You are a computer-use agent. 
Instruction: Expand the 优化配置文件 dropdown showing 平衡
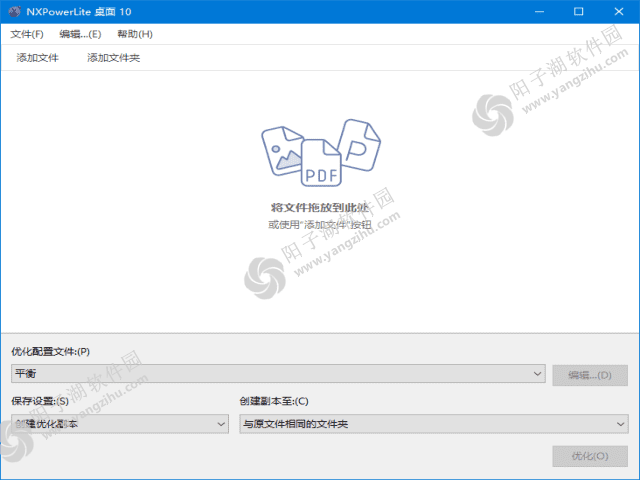click(x=278, y=373)
